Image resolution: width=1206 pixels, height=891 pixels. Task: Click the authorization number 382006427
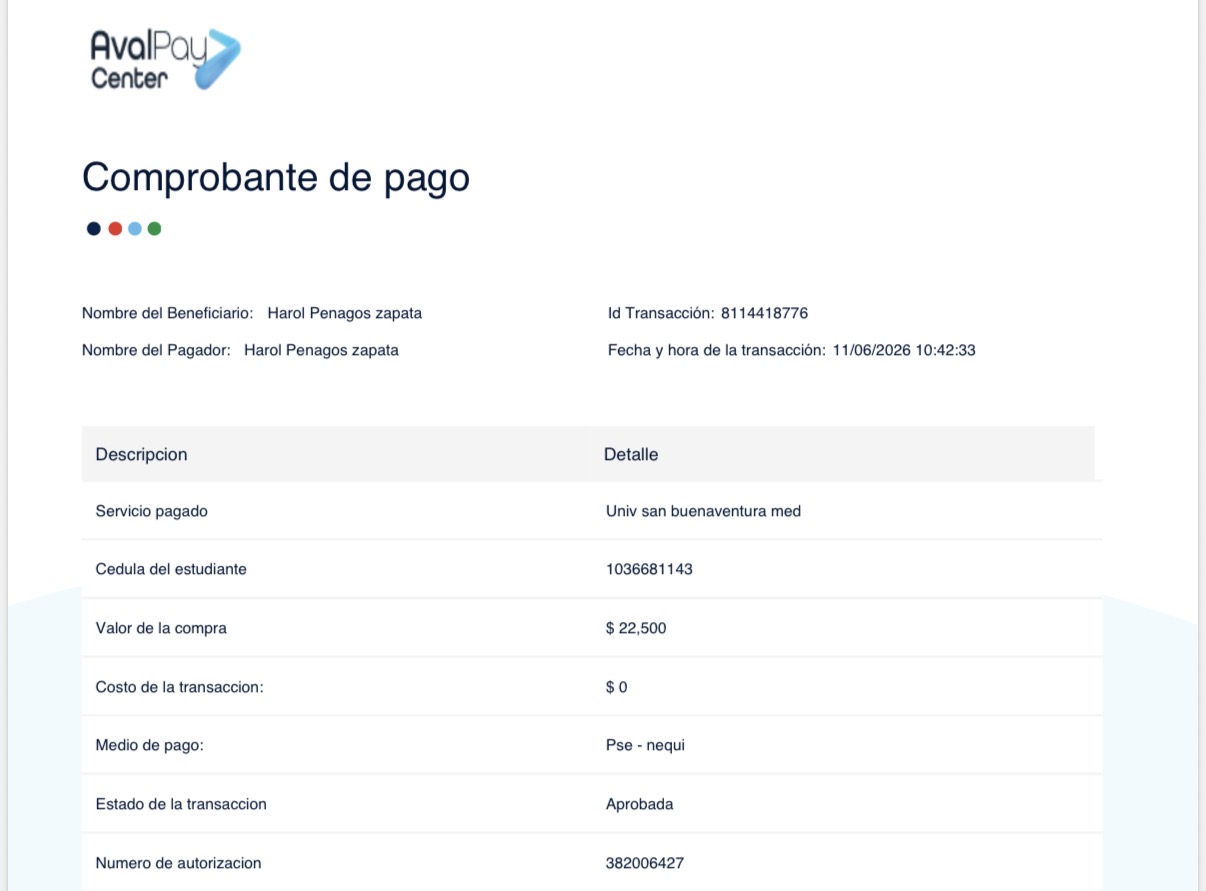click(645, 863)
